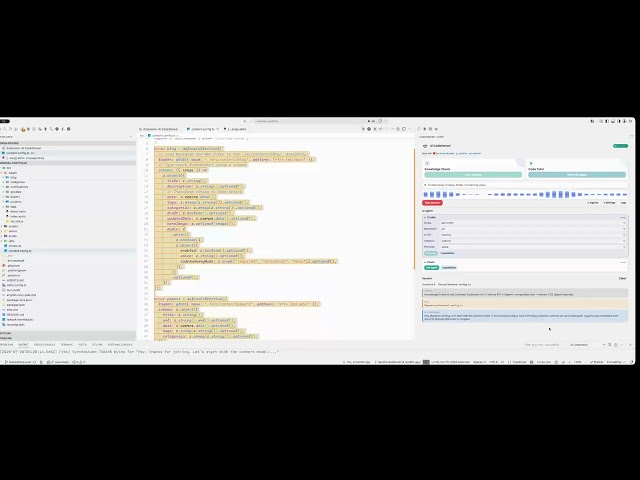Open the Model dropdown in Coder section

(533, 223)
